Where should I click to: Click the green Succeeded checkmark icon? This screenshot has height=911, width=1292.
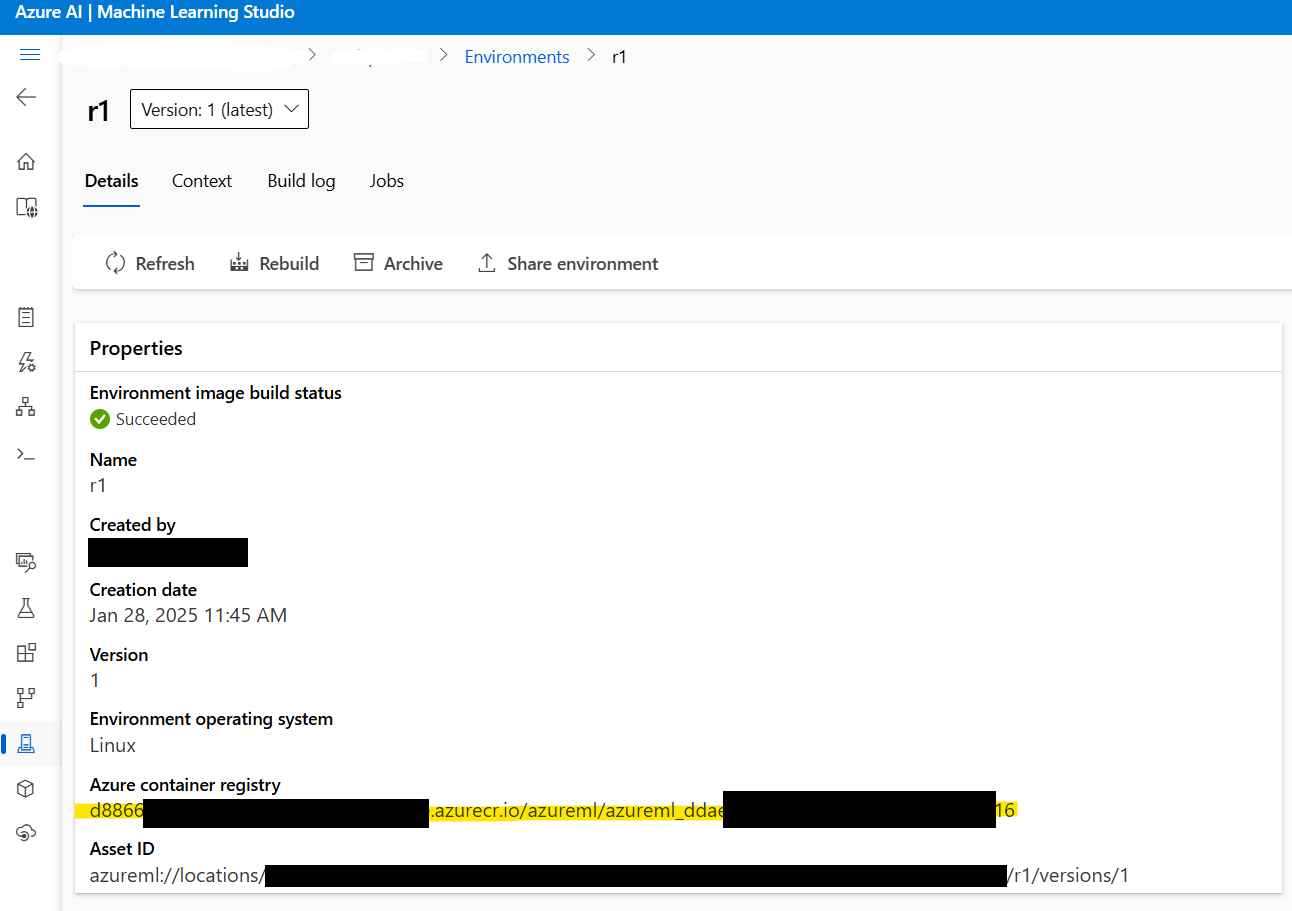[x=100, y=419]
